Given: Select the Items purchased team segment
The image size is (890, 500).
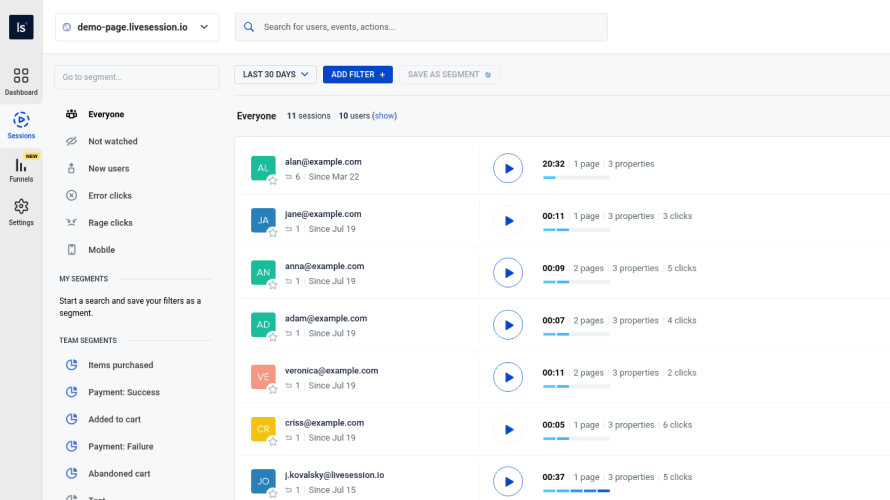Looking at the screenshot, I should coord(120,365).
